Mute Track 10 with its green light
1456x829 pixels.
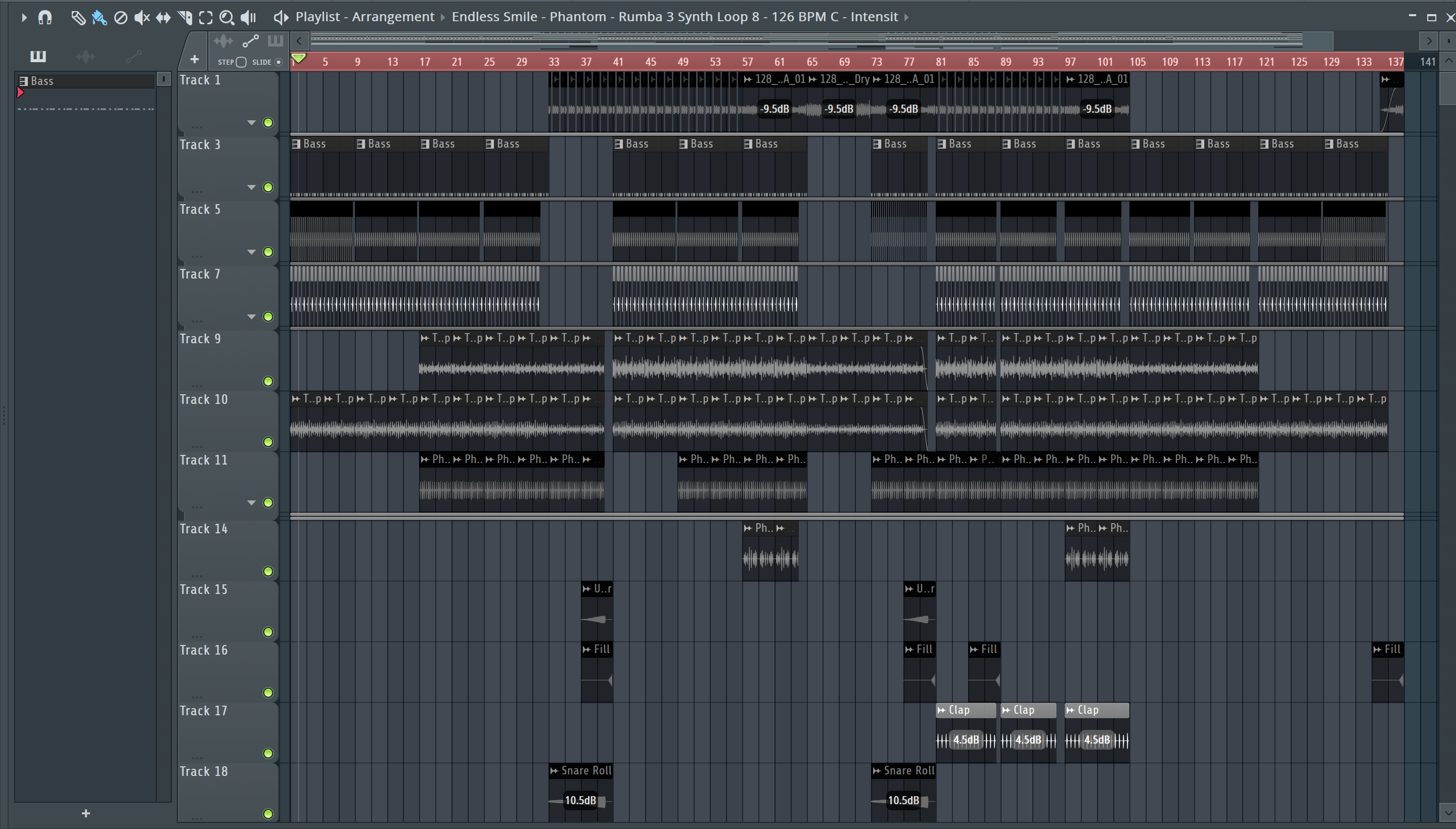(x=268, y=442)
